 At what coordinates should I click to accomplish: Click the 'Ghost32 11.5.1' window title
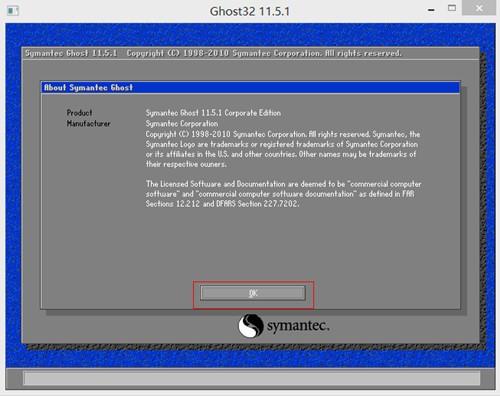[250, 11]
